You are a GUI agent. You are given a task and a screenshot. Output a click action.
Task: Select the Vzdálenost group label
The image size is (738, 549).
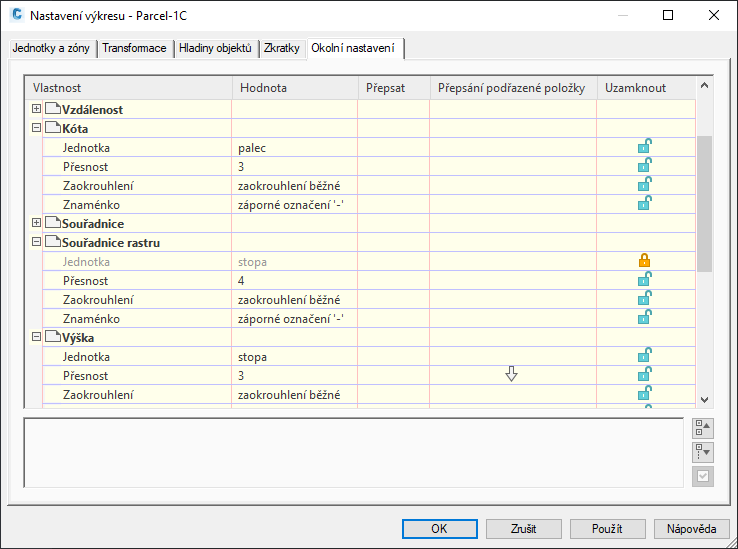93,110
